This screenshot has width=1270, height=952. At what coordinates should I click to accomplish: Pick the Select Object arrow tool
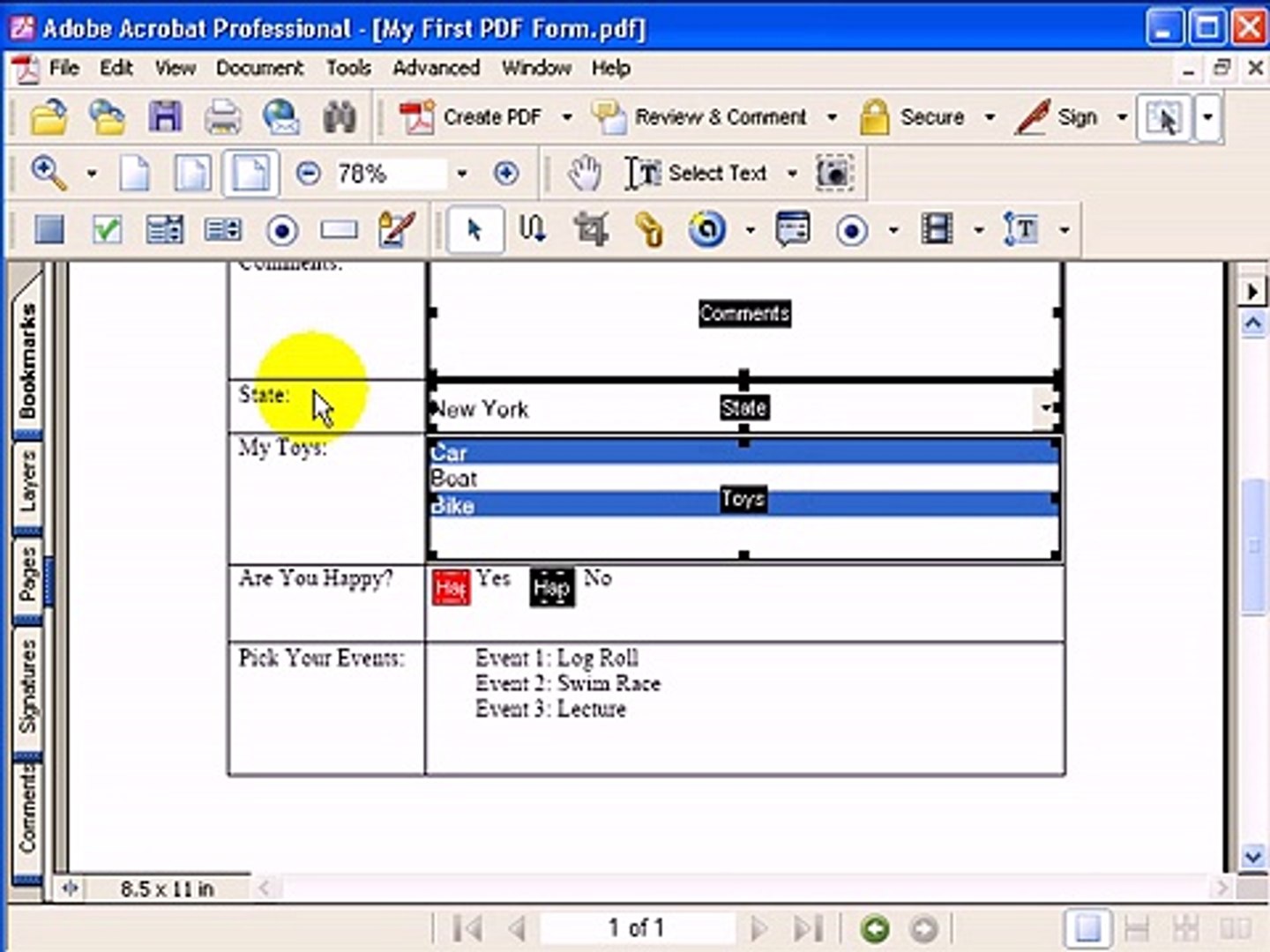pos(474,230)
